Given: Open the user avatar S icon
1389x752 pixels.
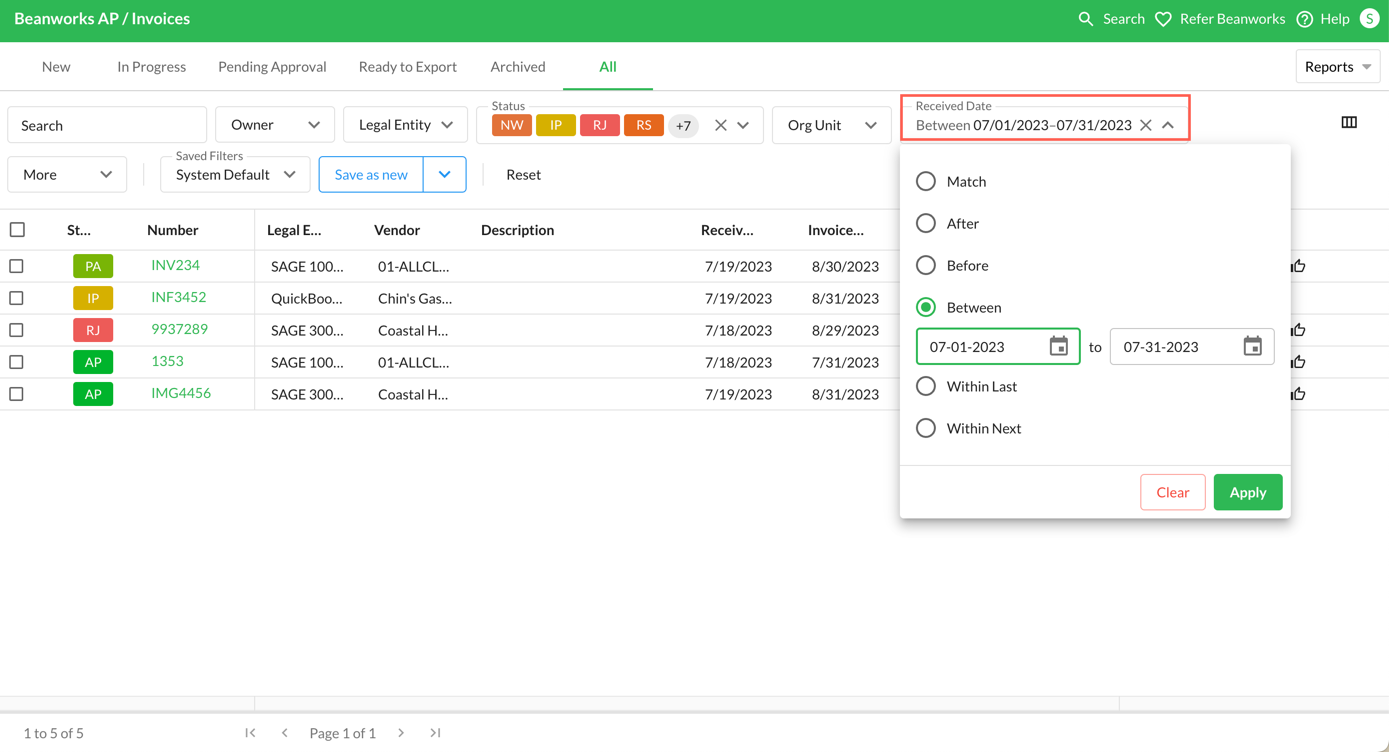Looking at the screenshot, I should (x=1369, y=19).
